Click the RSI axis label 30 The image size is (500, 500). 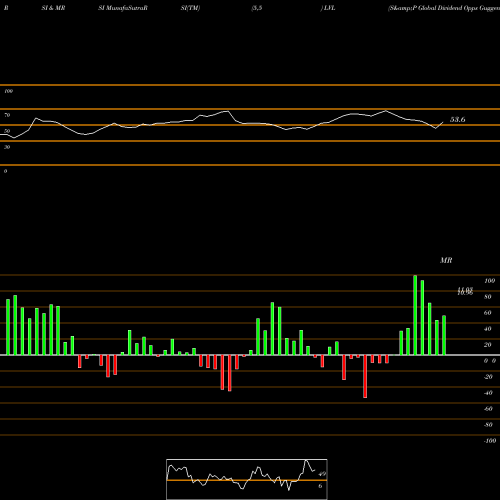(x=7, y=147)
